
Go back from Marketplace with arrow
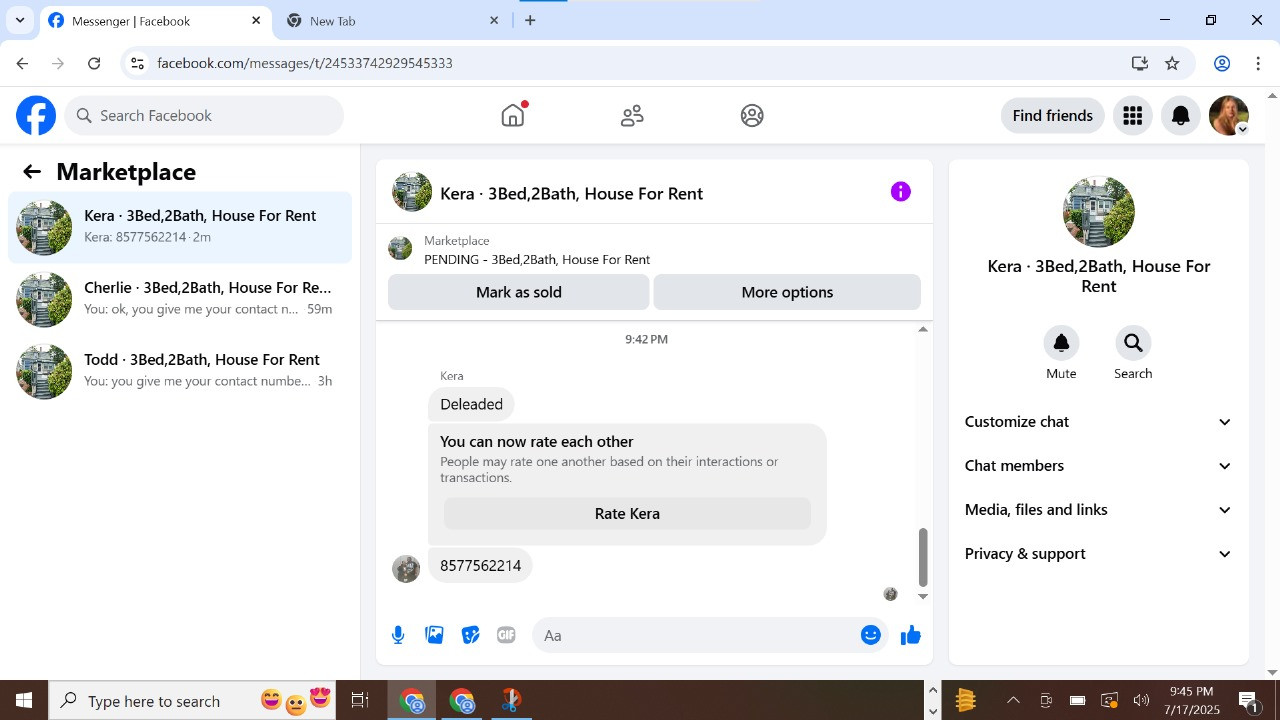point(32,172)
